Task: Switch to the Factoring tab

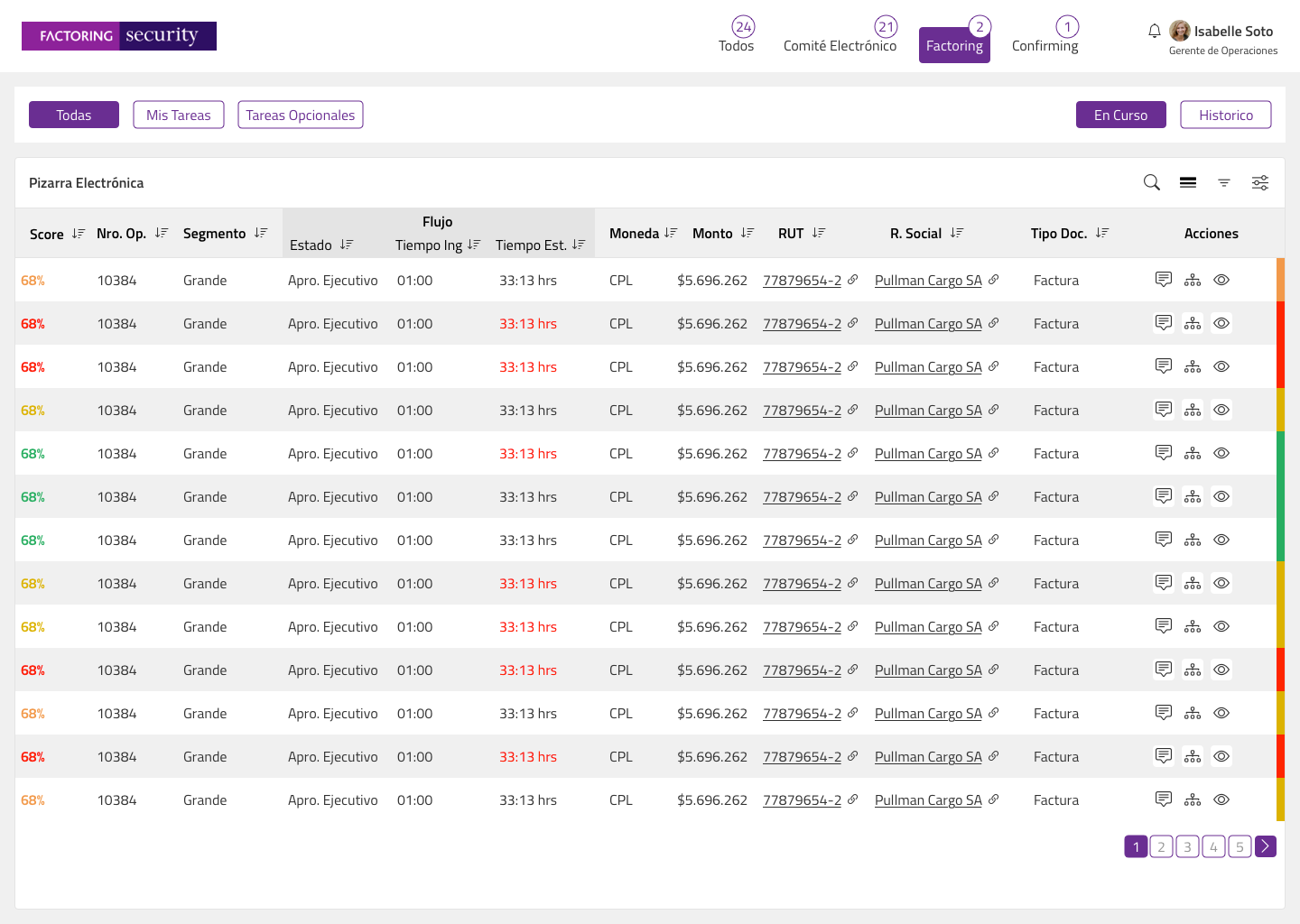Action: pos(954,43)
